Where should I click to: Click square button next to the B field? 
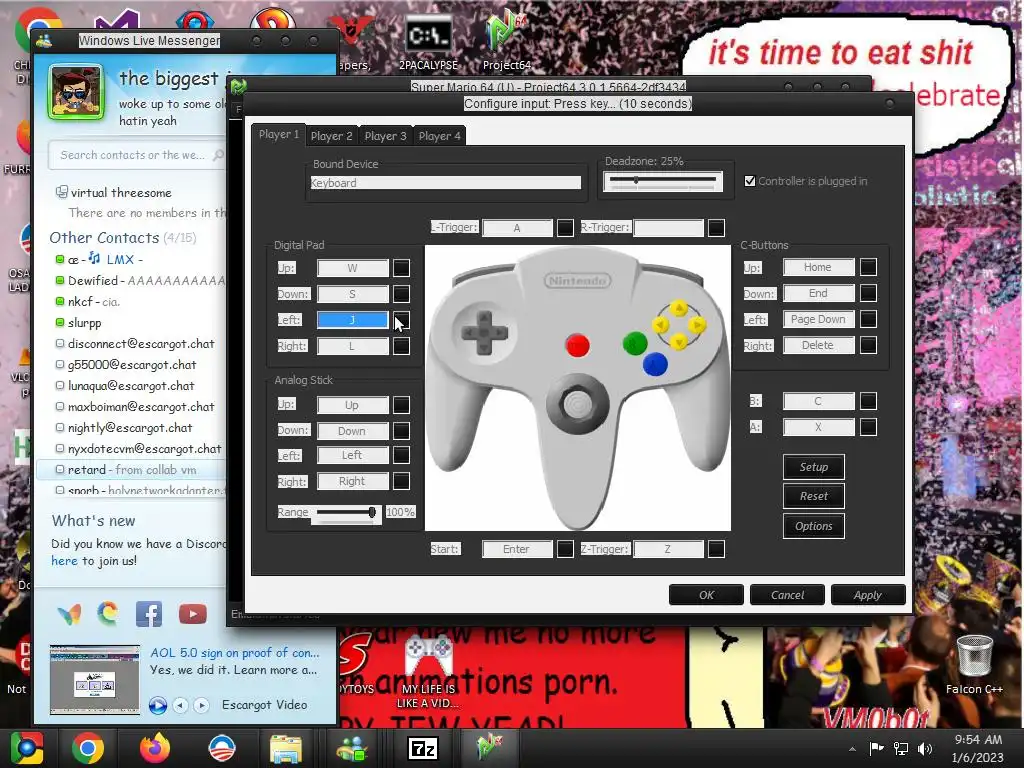(869, 401)
